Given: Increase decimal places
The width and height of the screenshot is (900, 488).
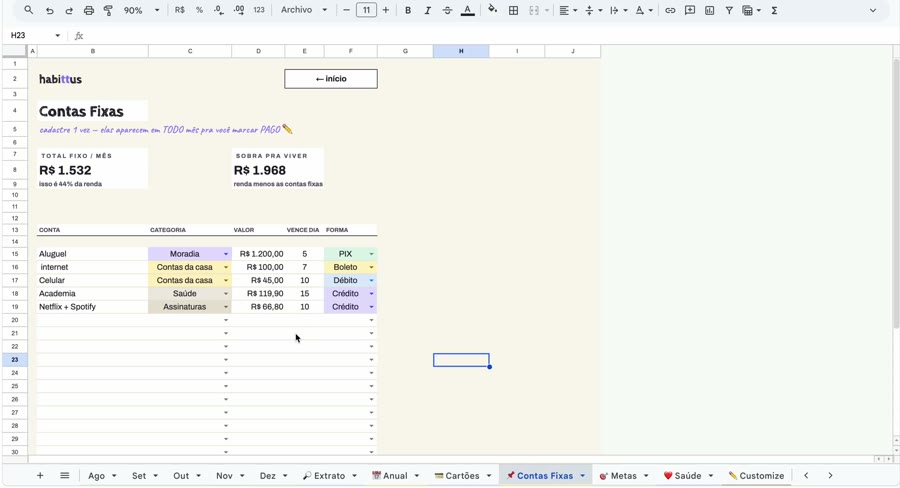Looking at the screenshot, I should 239,10.
